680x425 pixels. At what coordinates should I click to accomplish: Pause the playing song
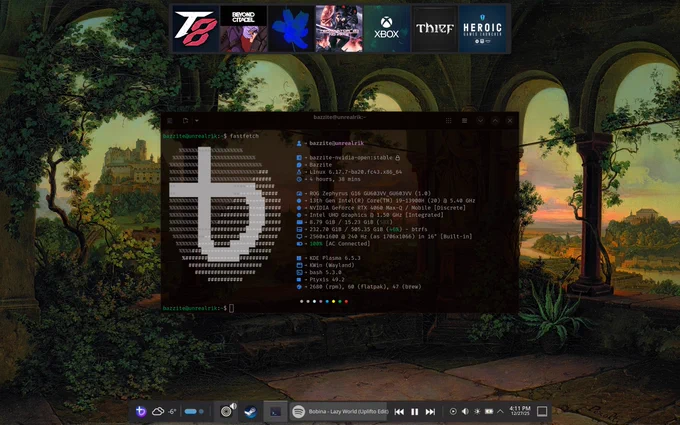(415, 412)
